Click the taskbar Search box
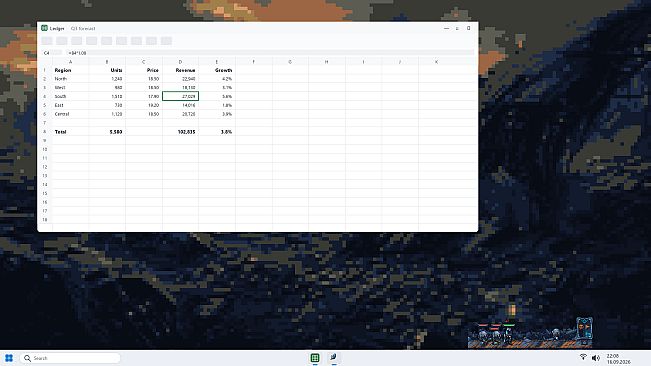The image size is (651, 366). click(70, 358)
